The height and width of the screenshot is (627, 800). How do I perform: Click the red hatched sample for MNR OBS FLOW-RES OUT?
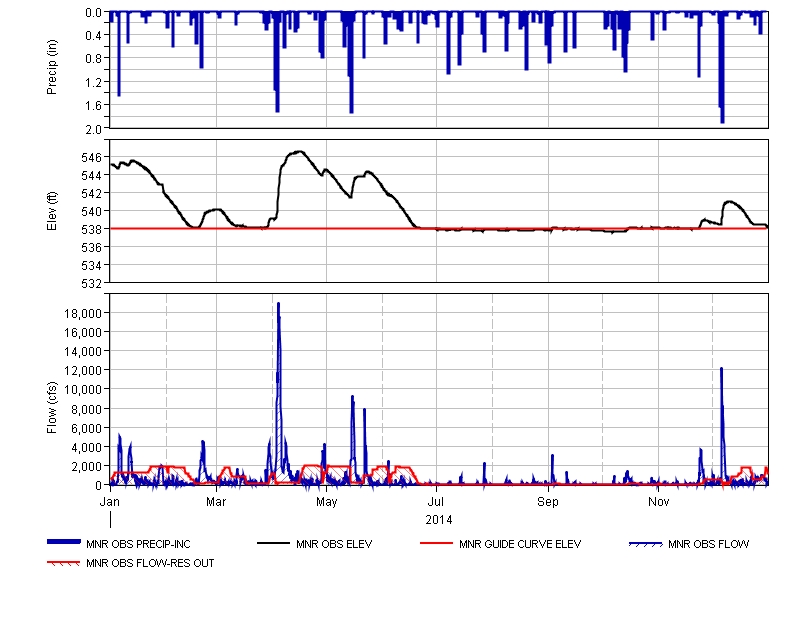pyautogui.click(x=64, y=563)
